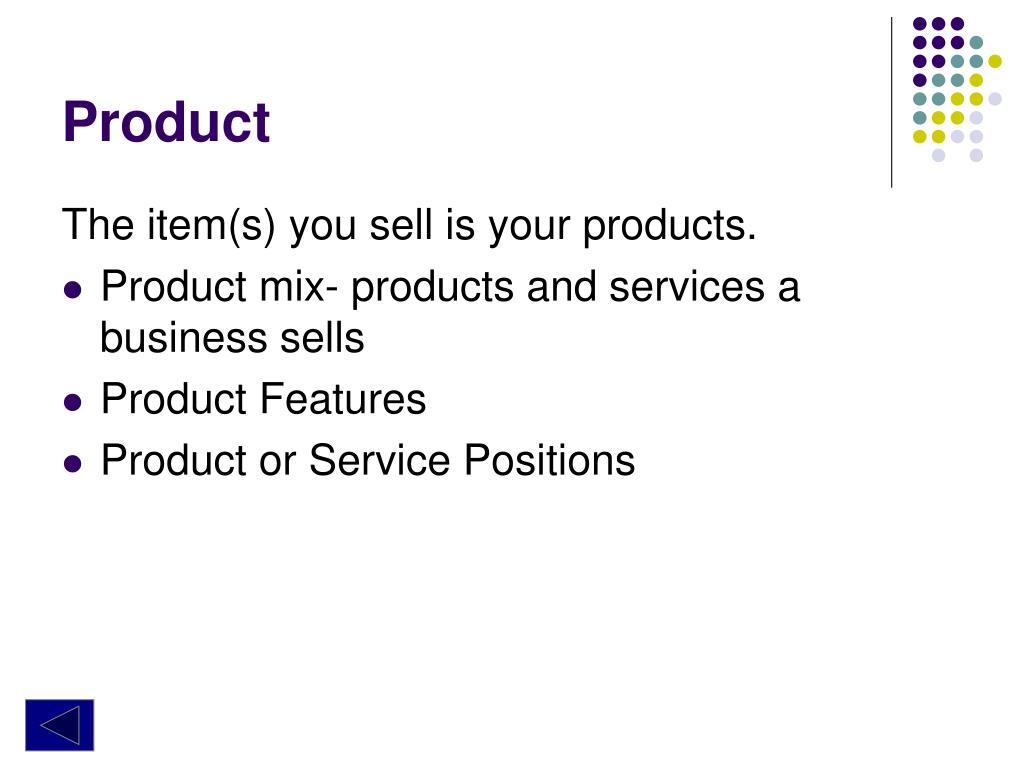Image resolution: width=1024 pixels, height=768 pixels.
Task: Click the top-left purple dot in the grid
Action: click(x=920, y=24)
